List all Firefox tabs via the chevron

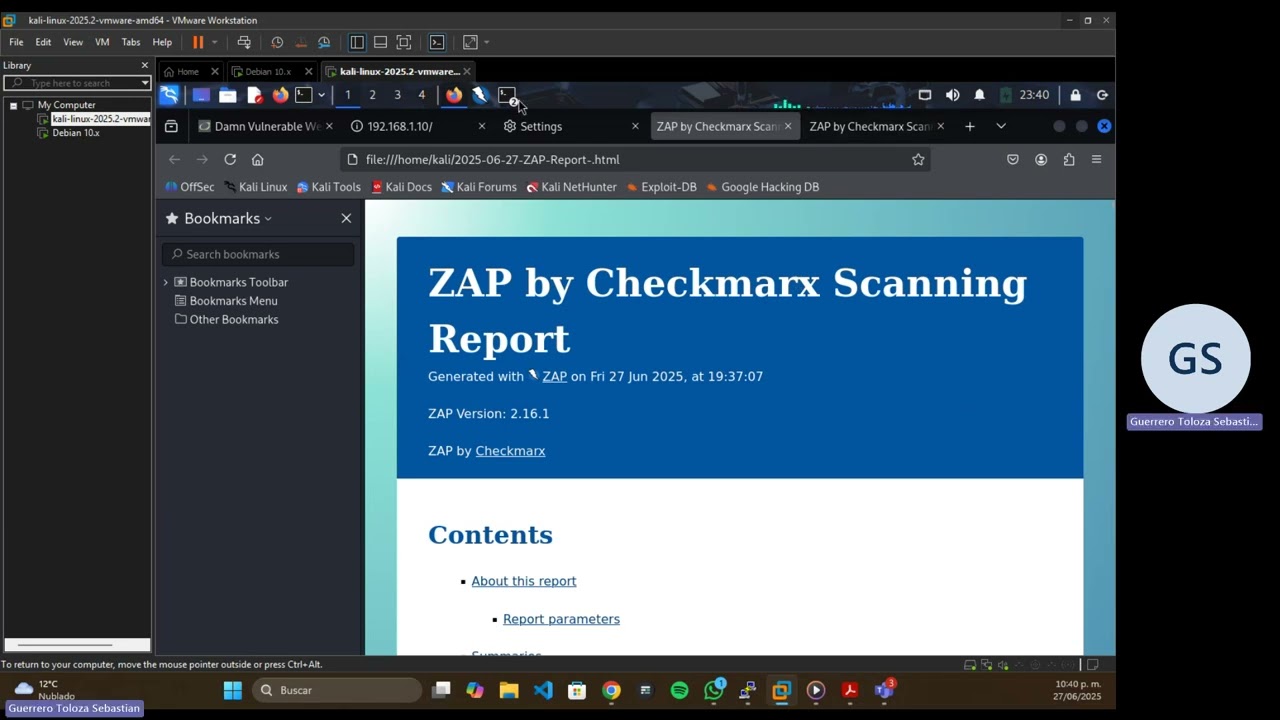pos(1001,126)
